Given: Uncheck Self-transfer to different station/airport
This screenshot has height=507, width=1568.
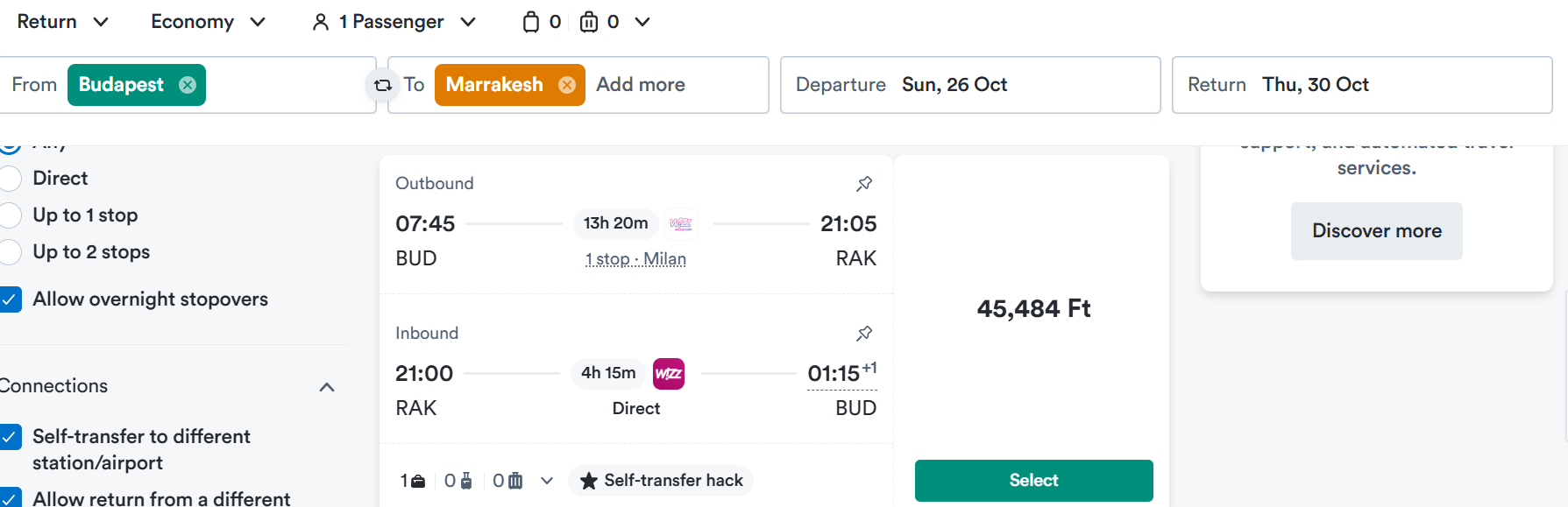Looking at the screenshot, I should 11,437.
